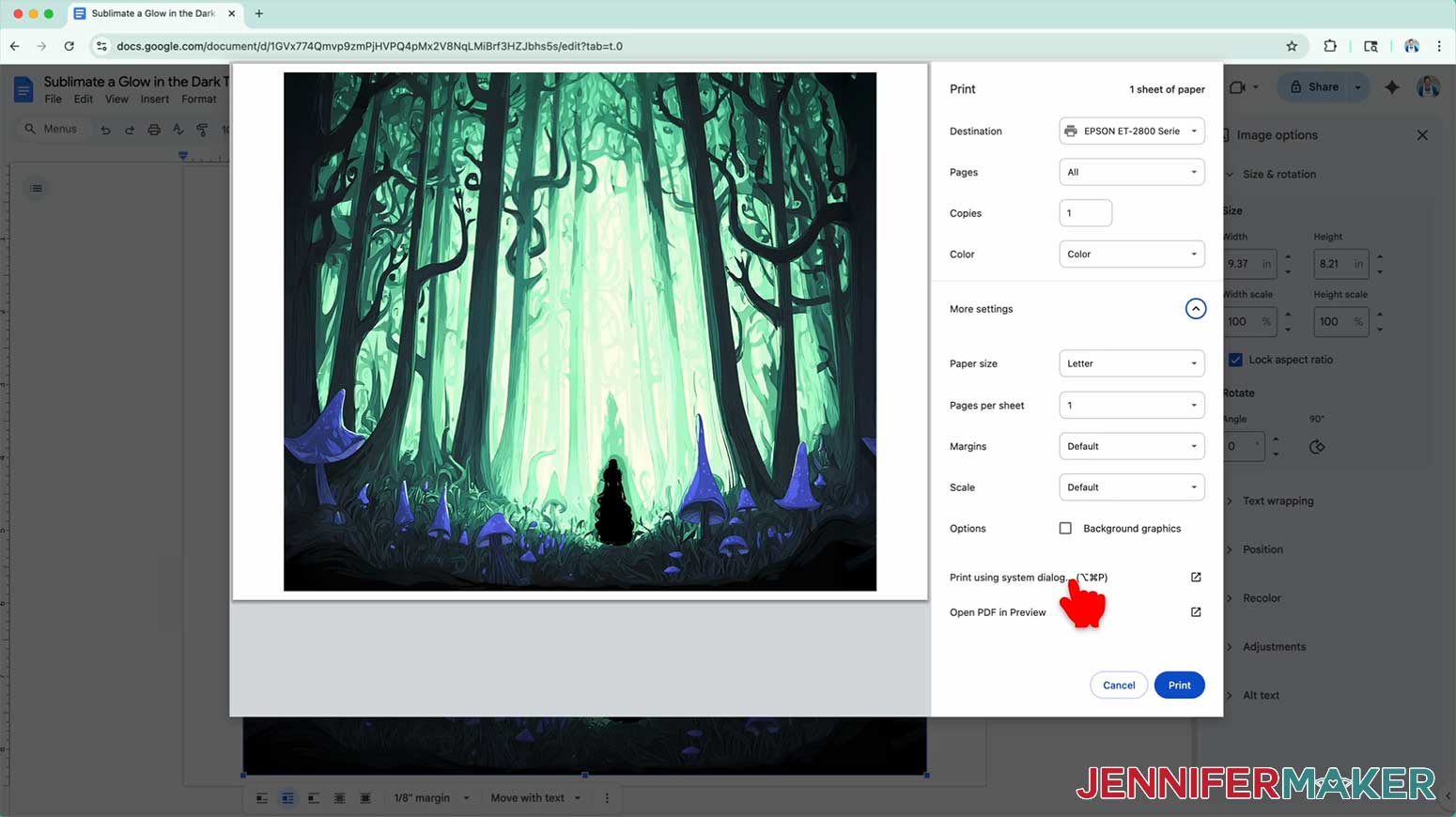Click the Copies input field
This screenshot has width=1456, height=817.
1085,213
